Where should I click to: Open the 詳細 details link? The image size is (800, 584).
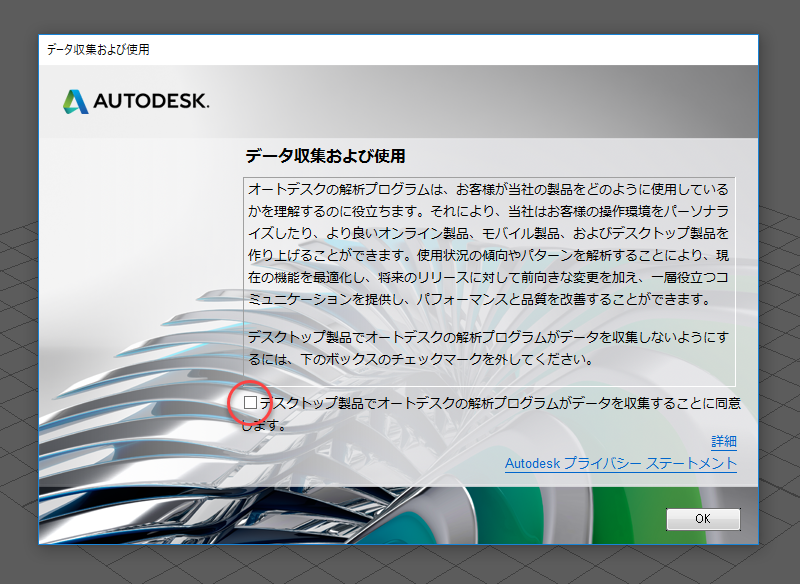click(x=723, y=441)
